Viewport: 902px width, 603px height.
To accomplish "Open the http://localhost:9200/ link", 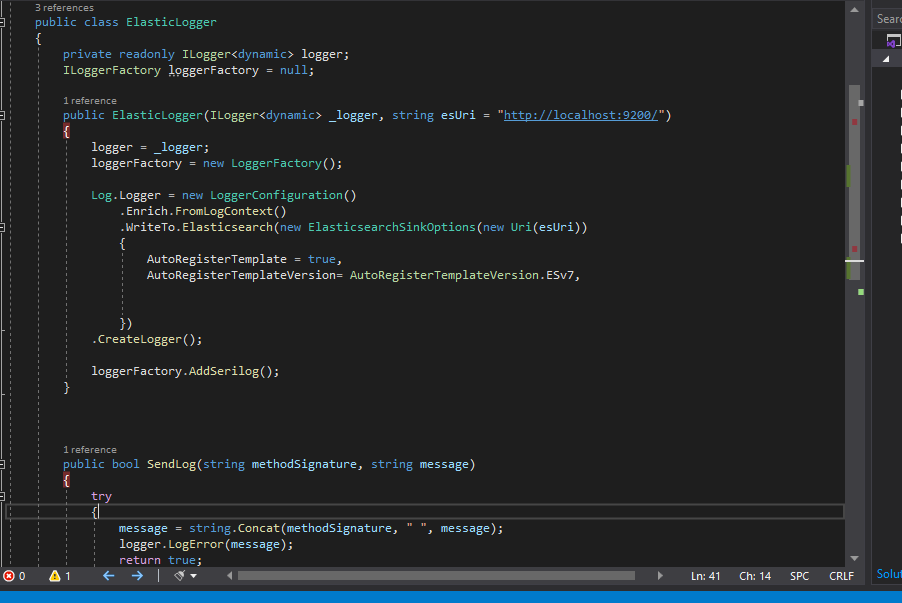I will [x=580, y=115].
